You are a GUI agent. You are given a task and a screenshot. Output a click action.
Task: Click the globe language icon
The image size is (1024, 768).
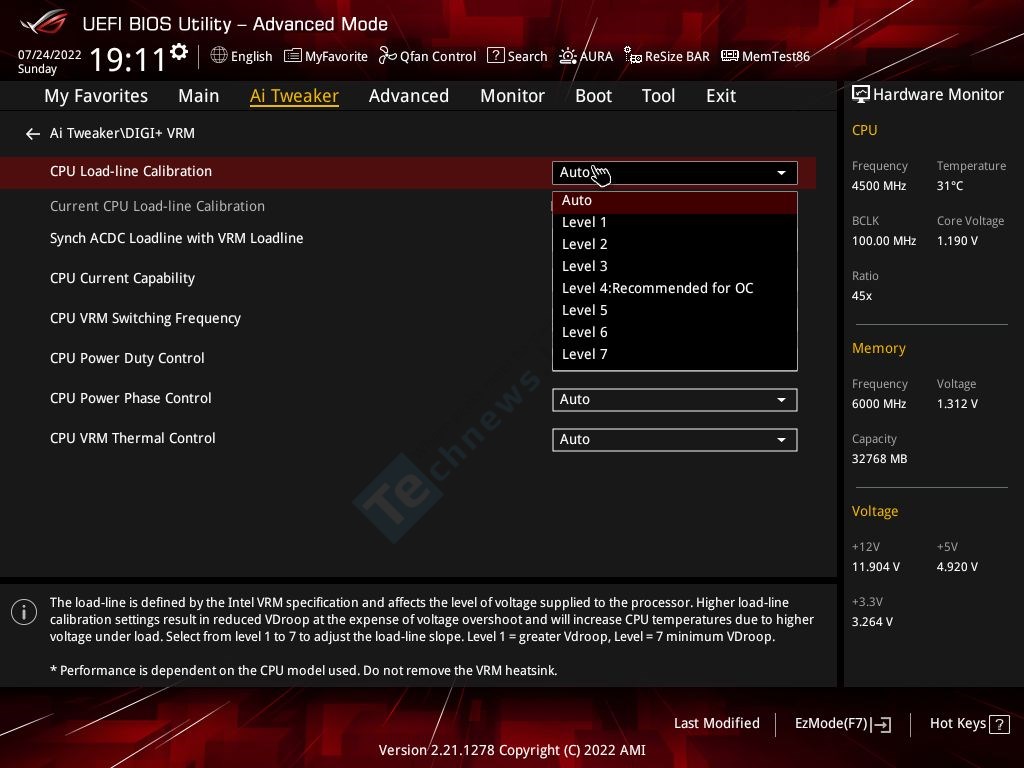coord(219,56)
